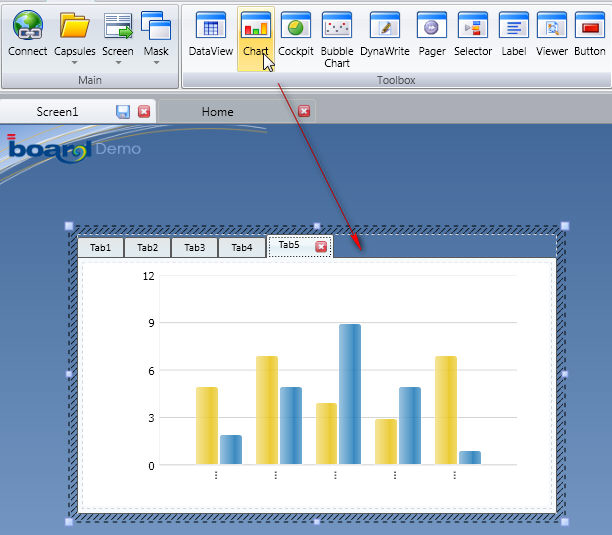Viewport: 612px width, 535px height.
Task: Click the y-axis label 12
Action: [149, 276]
